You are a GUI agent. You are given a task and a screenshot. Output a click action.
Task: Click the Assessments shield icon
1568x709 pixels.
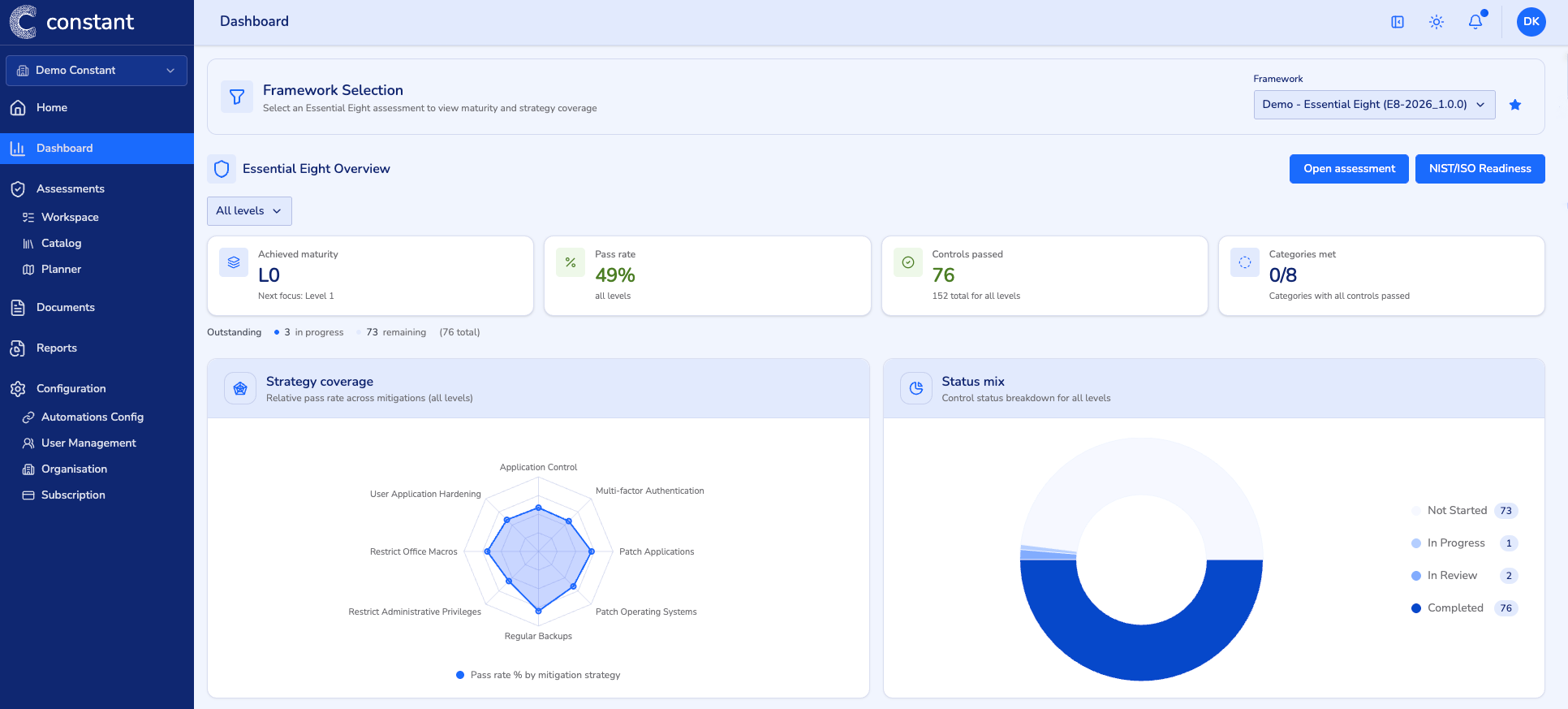[x=18, y=189]
